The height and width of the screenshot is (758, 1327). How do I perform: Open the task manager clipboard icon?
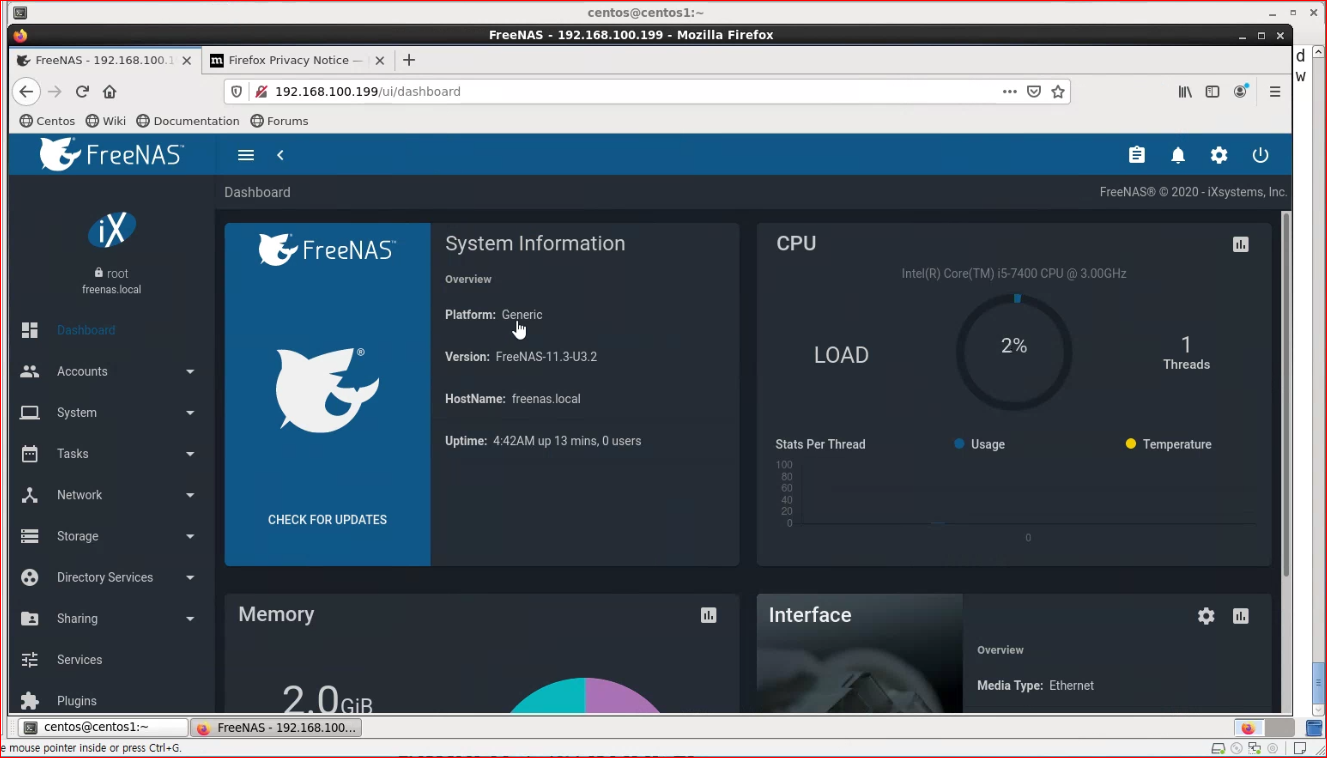(1137, 155)
